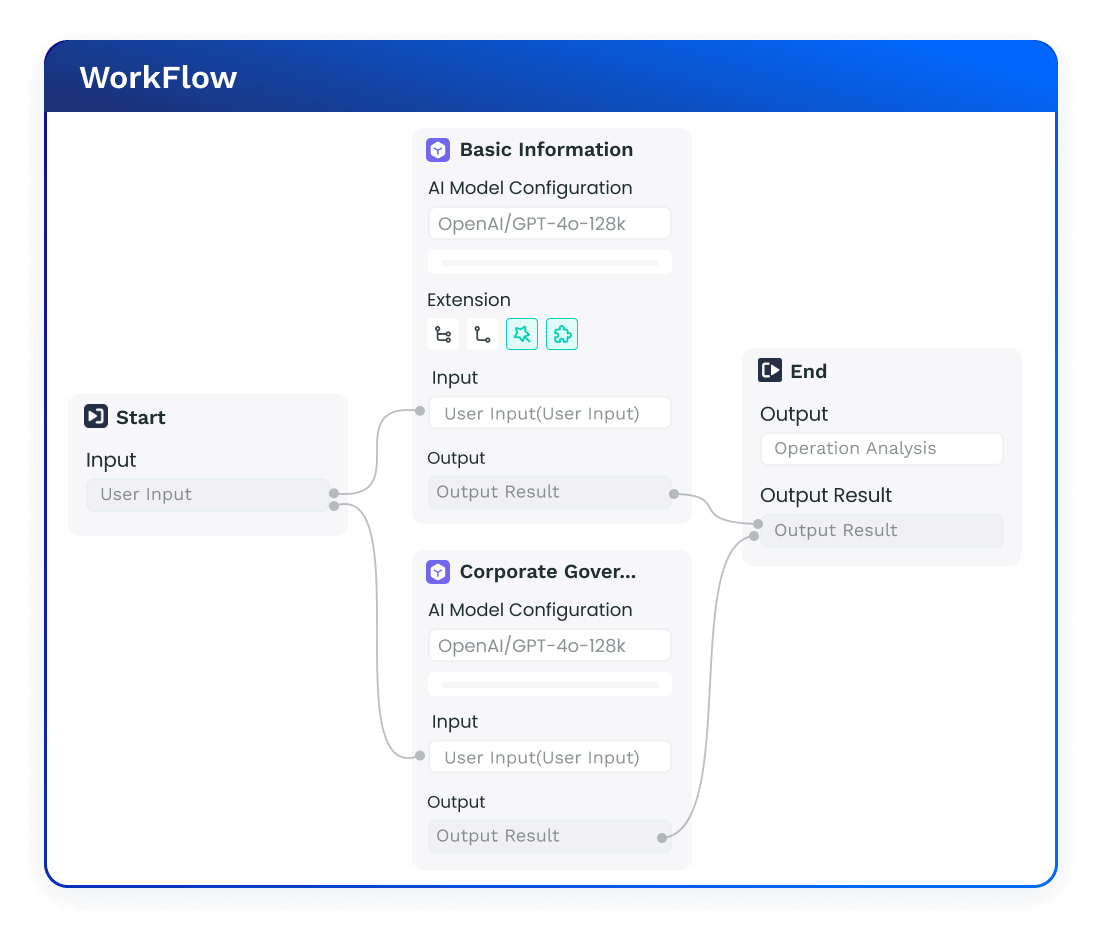Click the slider bar in Corporate Governance node
This screenshot has width=1104, height=928.
pos(549,685)
